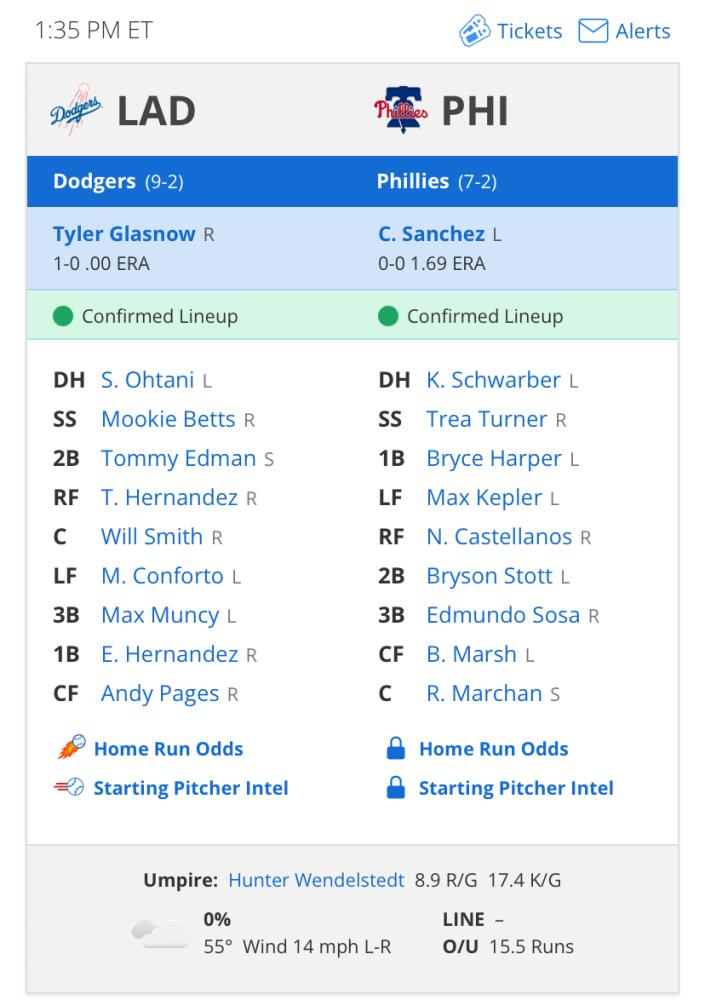Click the speeding baseball Starting Pitcher Intel icon
The width and height of the screenshot is (705, 1000).
[69, 787]
